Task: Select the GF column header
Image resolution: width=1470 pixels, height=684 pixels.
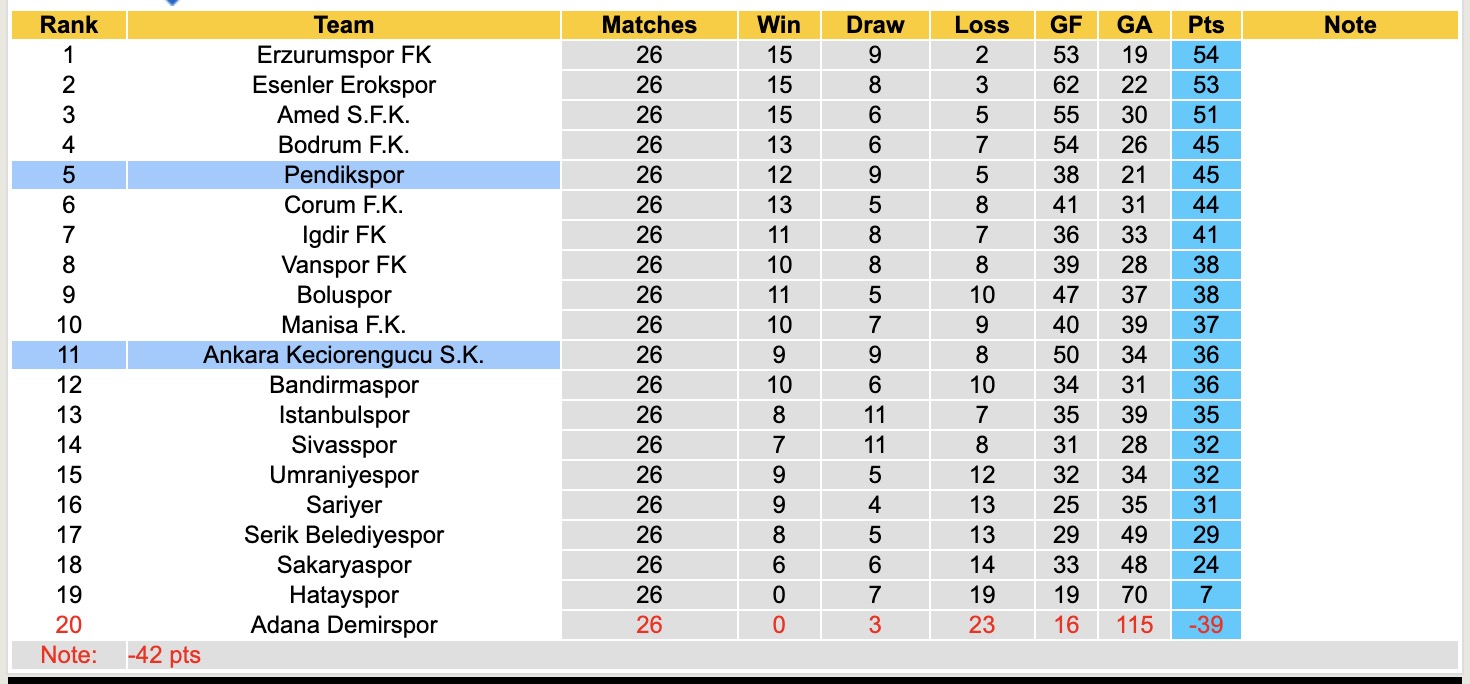Action: (1066, 25)
